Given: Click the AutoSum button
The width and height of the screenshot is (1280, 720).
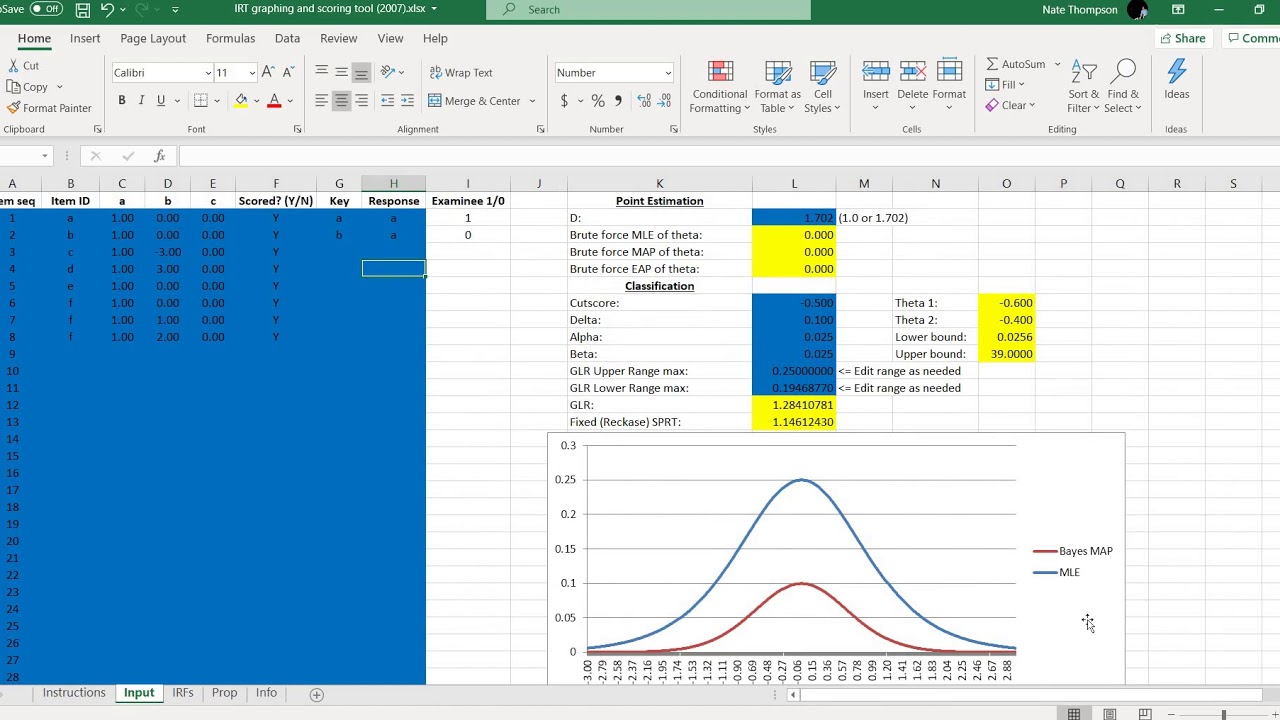Looking at the screenshot, I should click(x=1015, y=64).
